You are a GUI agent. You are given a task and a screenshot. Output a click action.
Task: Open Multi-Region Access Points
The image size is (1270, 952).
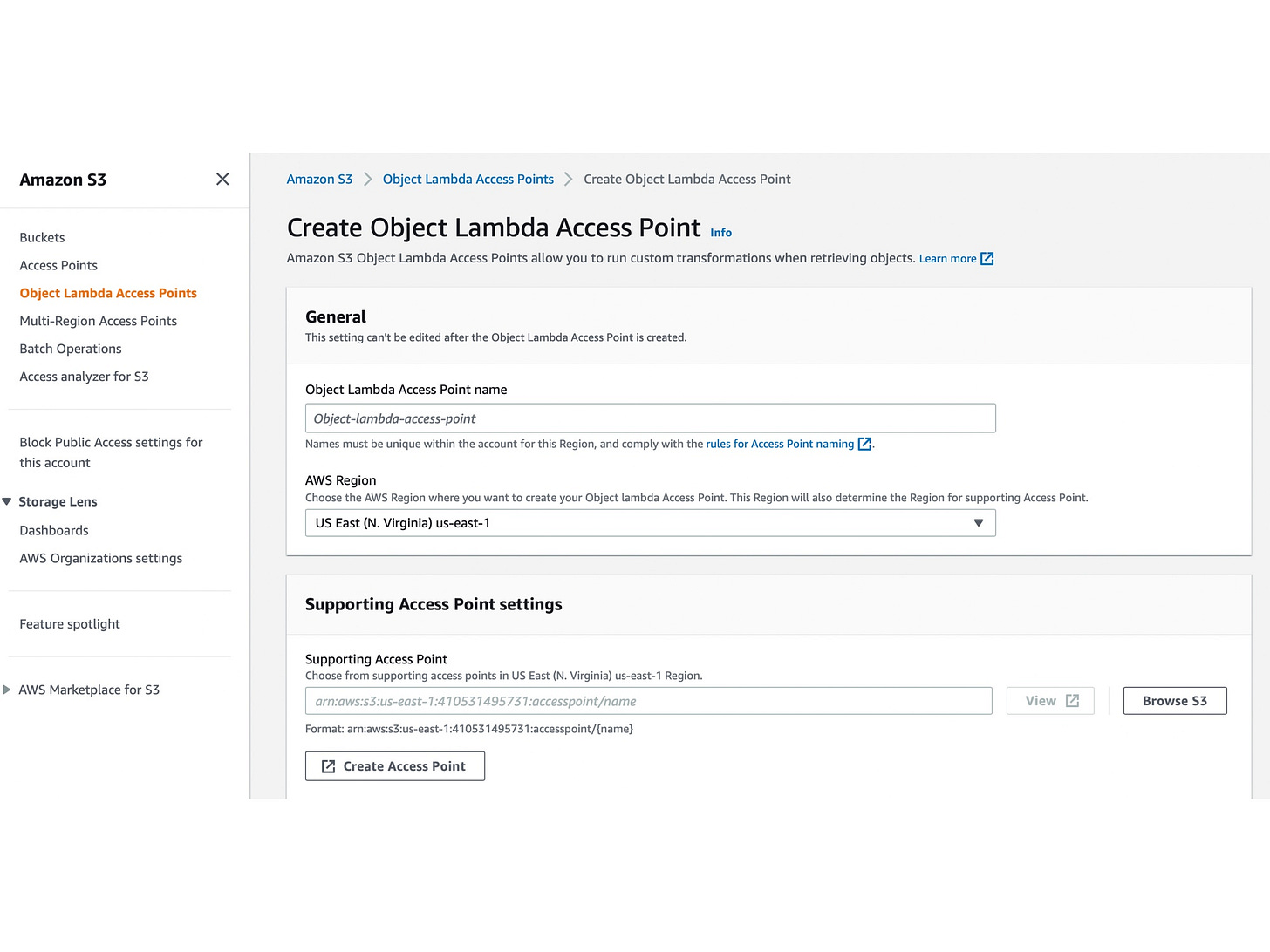(x=98, y=321)
